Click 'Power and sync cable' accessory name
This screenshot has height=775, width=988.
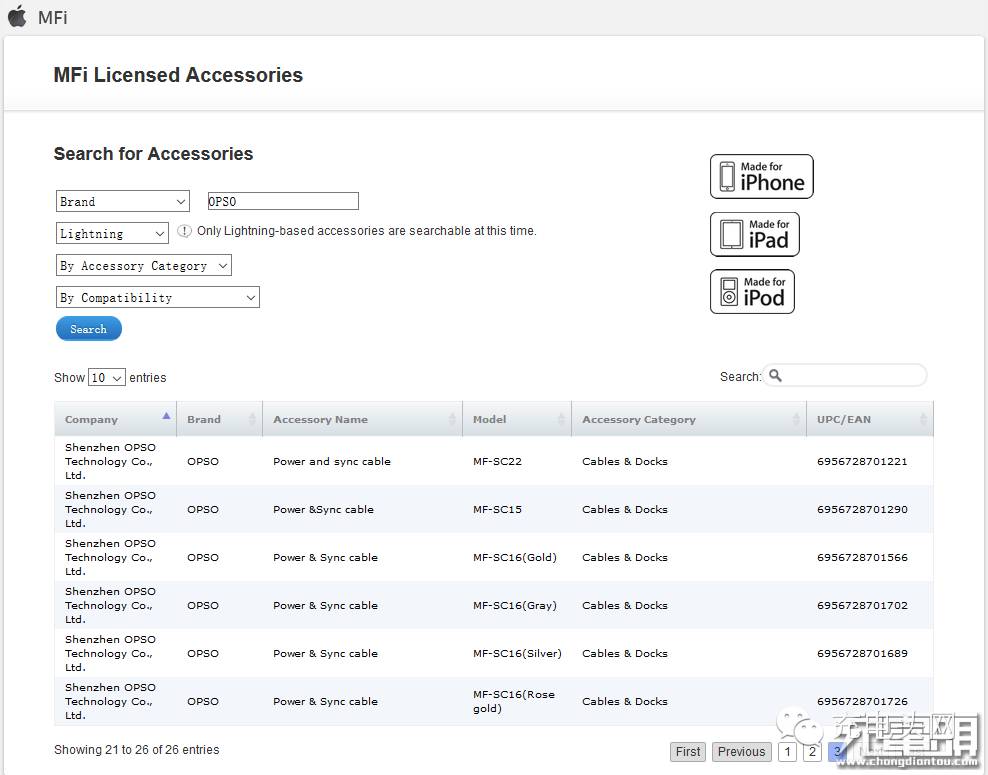[x=331, y=461]
